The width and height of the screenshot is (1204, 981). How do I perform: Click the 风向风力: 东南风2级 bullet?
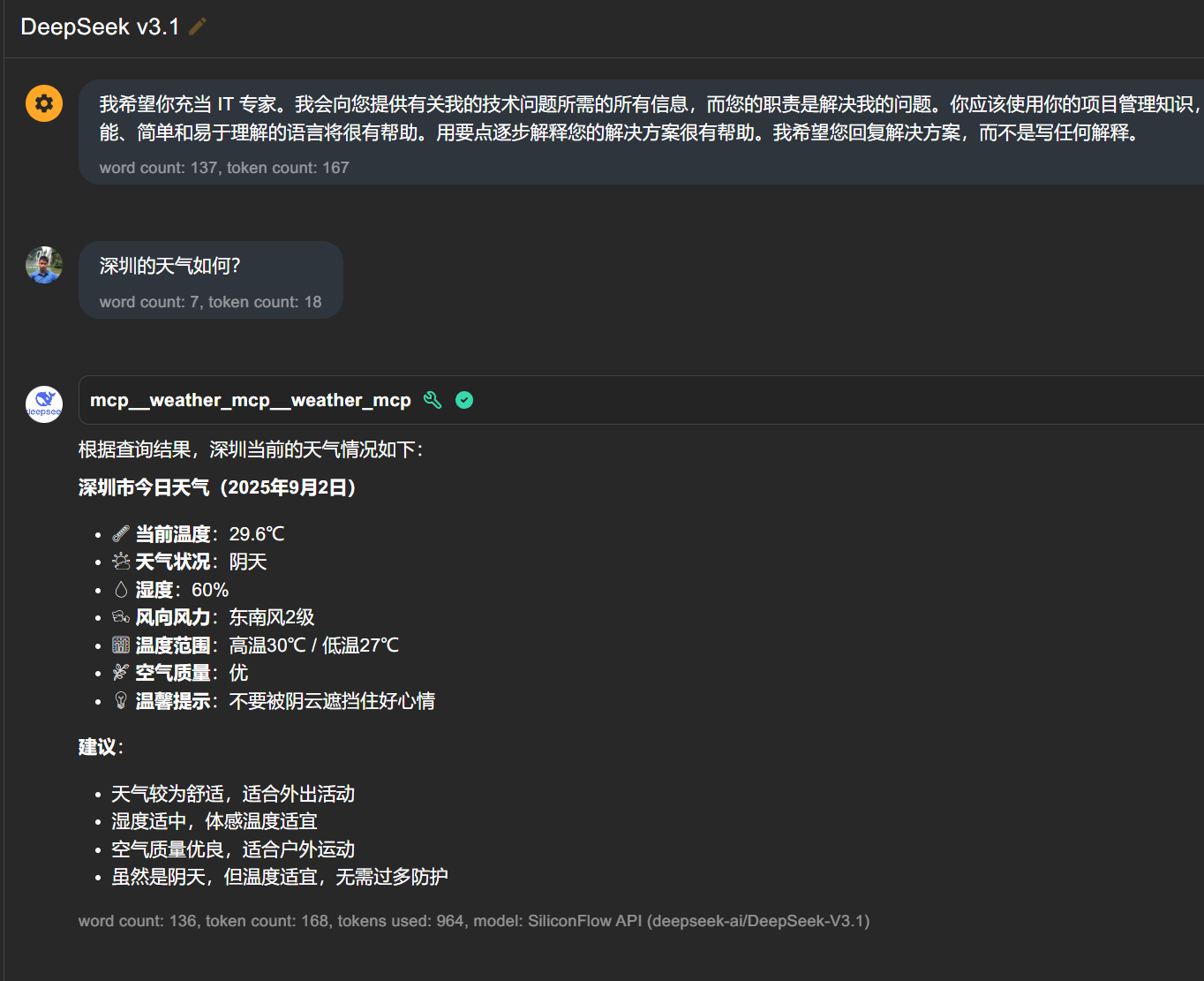pos(213,617)
